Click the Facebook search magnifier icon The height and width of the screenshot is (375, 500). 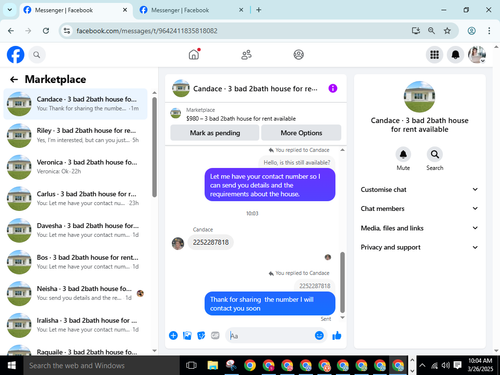point(37,55)
